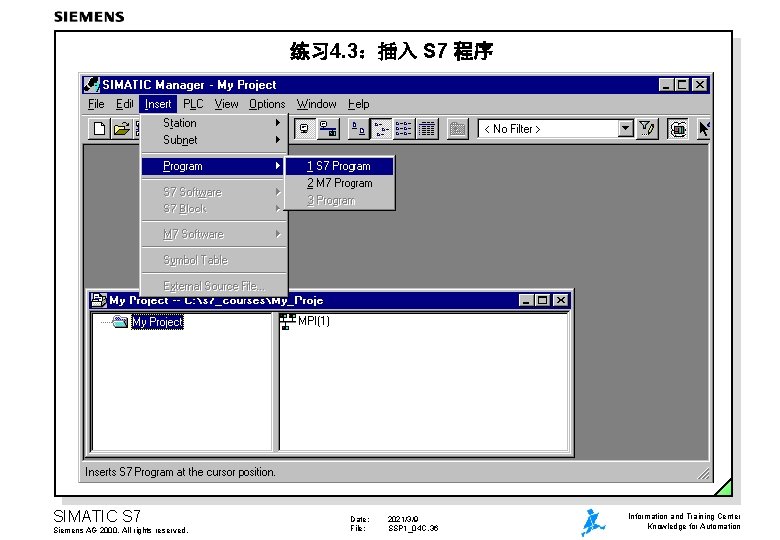Click the SIMATIC Manager title bar icon

[92, 85]
